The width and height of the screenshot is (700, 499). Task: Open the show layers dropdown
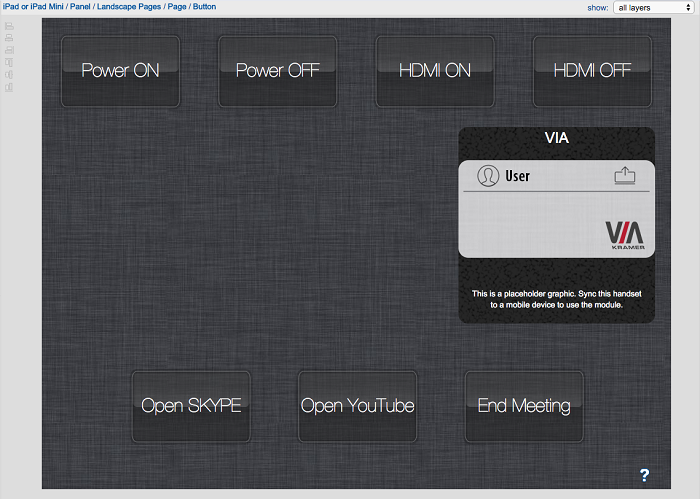(654, 8)
